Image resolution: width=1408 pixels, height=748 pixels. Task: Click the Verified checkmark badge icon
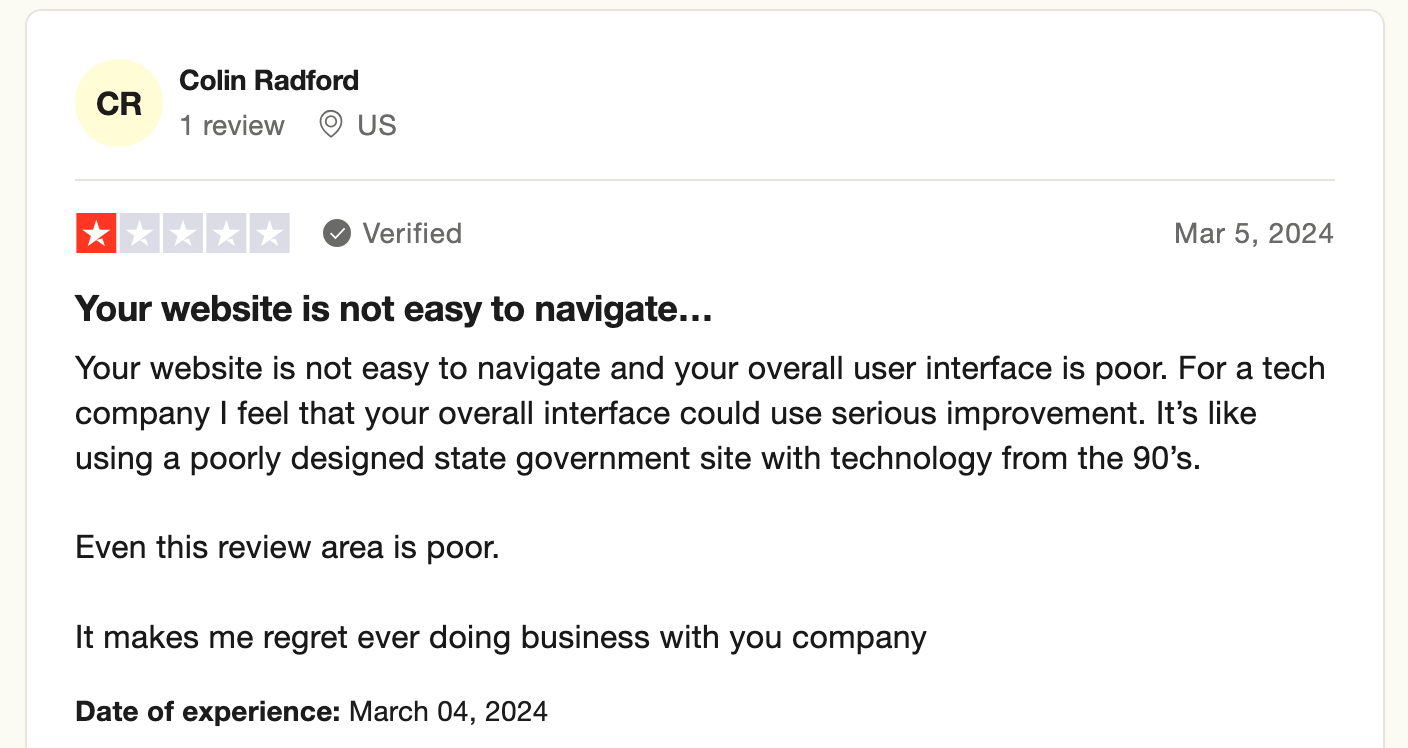coord(337,234)
